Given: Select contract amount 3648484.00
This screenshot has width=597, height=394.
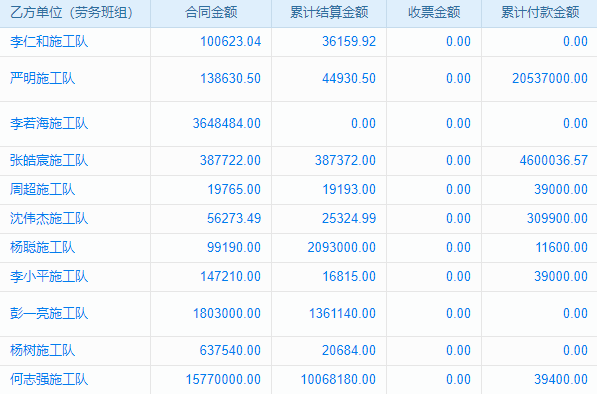Looking at the screenshot, I should click(227, 123).
